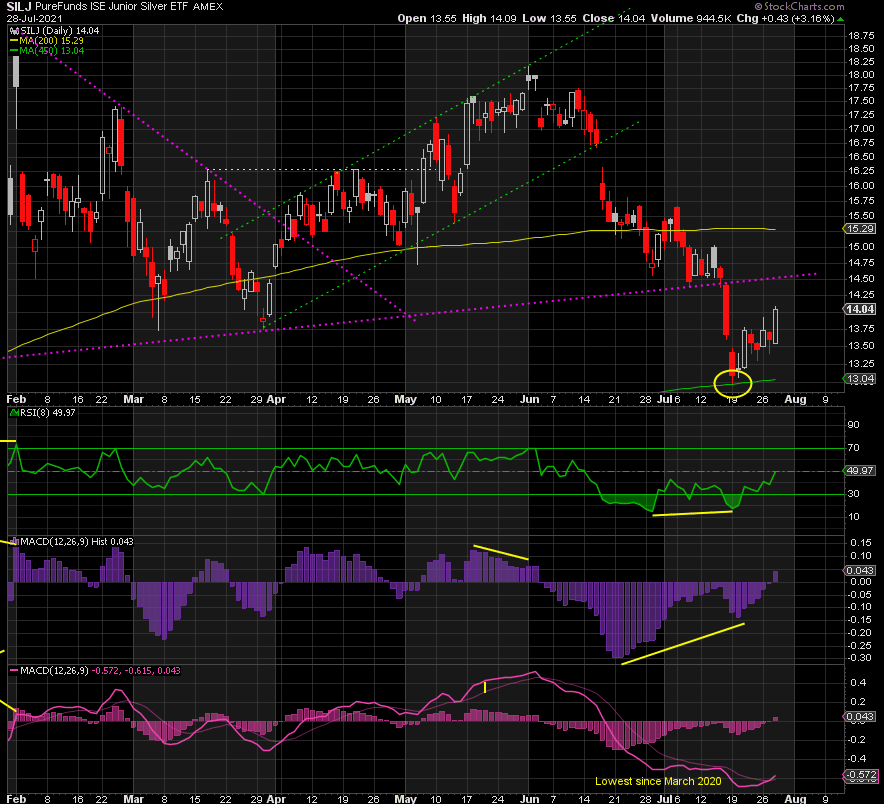Click the RSI(8) 49.97 panel label

click(47, 413)
